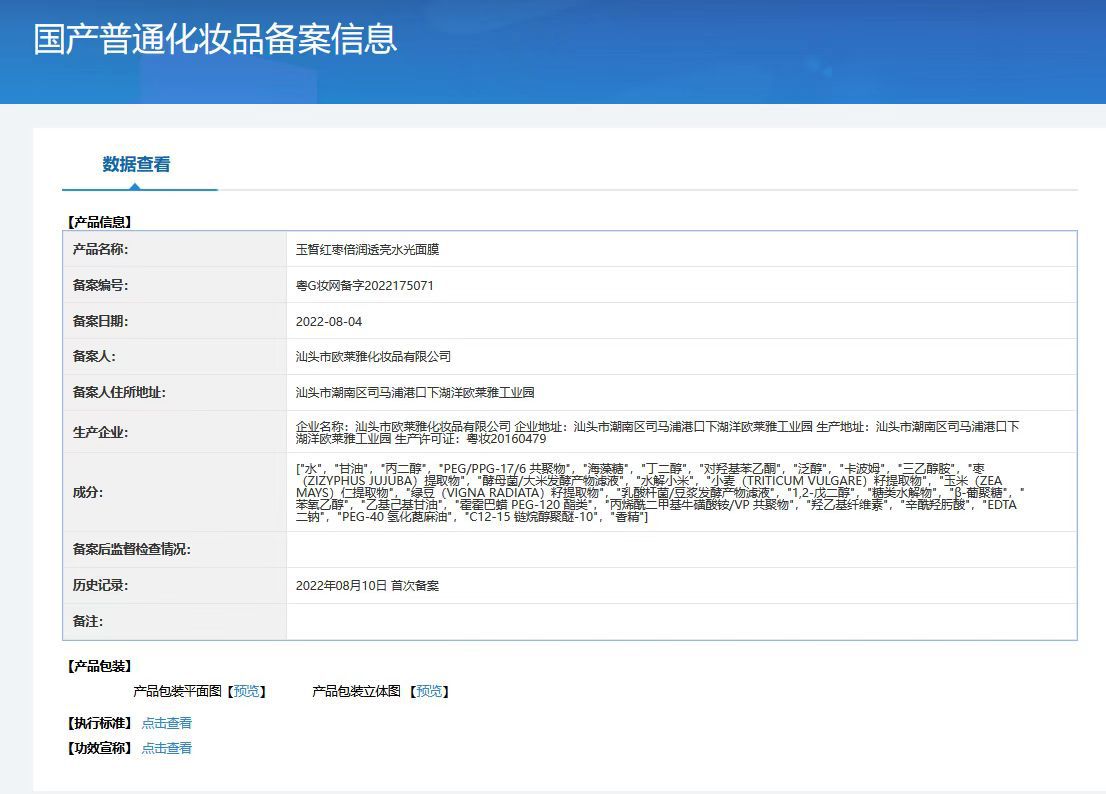Select the 生产企业 details text
1106x794 pixels.
click(x=657, y=432)
